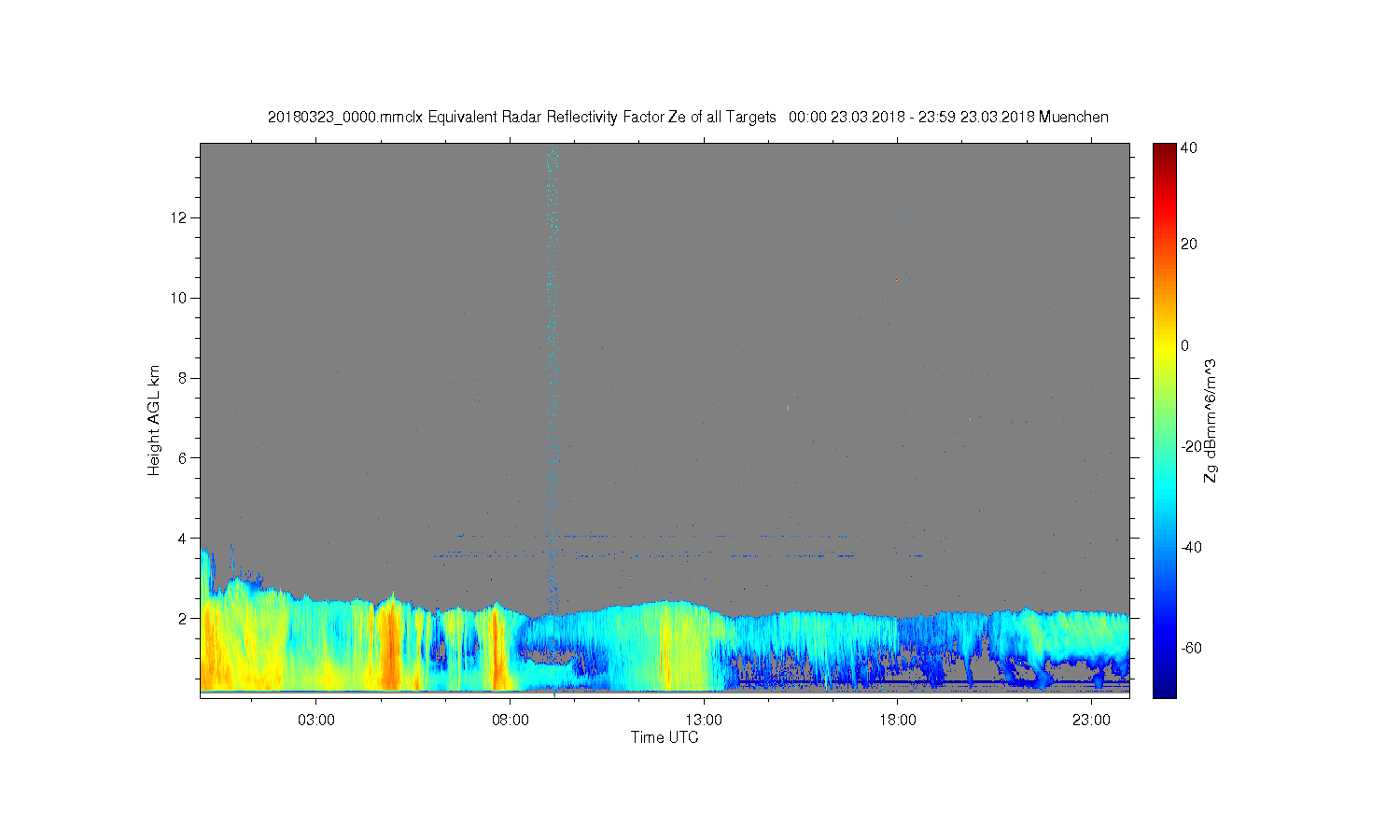Click the colorbar label '-60'
The image size is (1400, 840).
click(x=1191, y=648)
